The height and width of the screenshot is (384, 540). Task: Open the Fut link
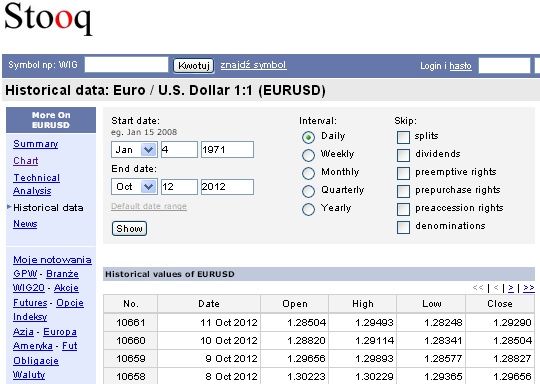[70, 346]
